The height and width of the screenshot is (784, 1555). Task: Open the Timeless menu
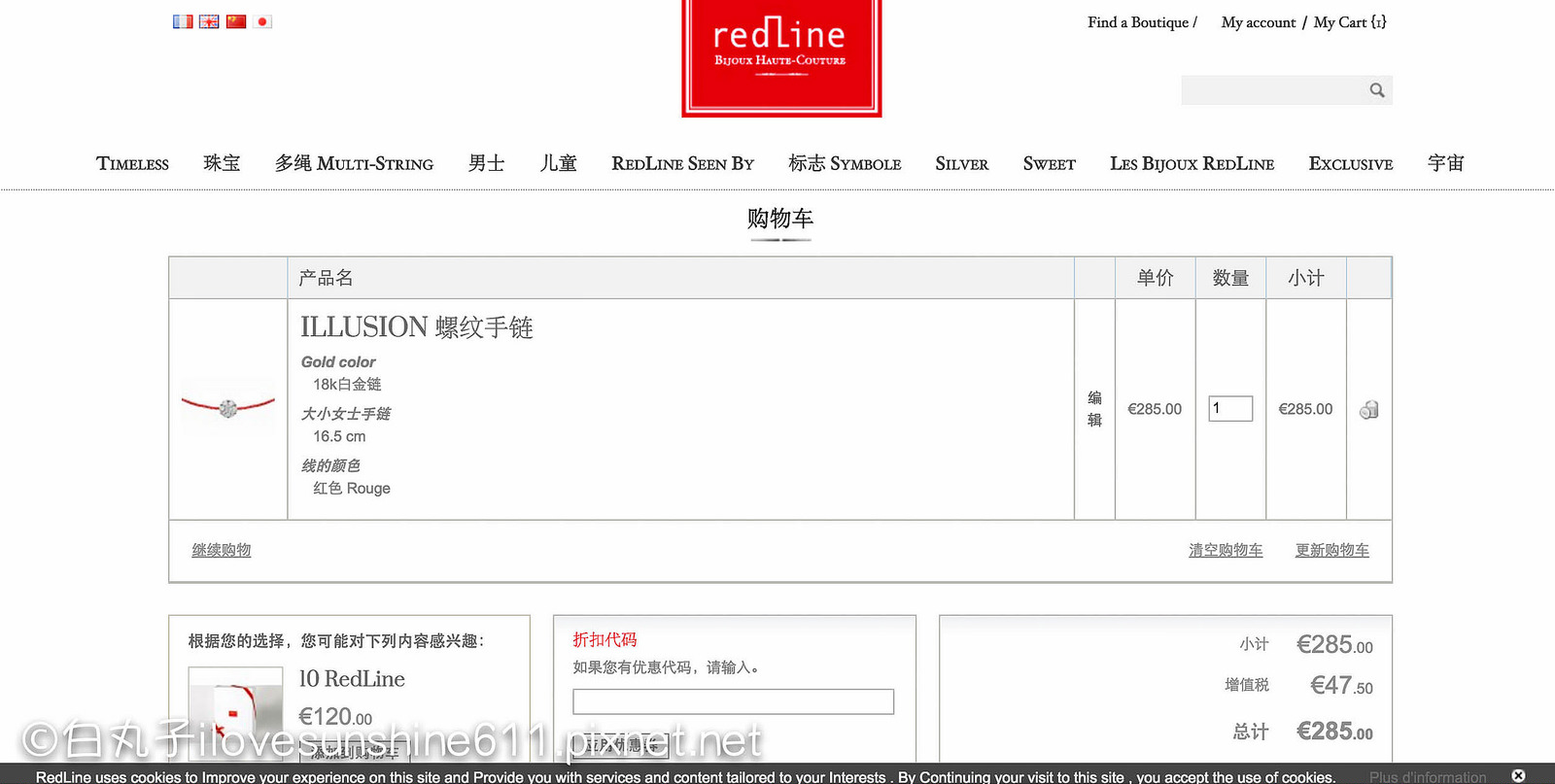coord(132,164)
